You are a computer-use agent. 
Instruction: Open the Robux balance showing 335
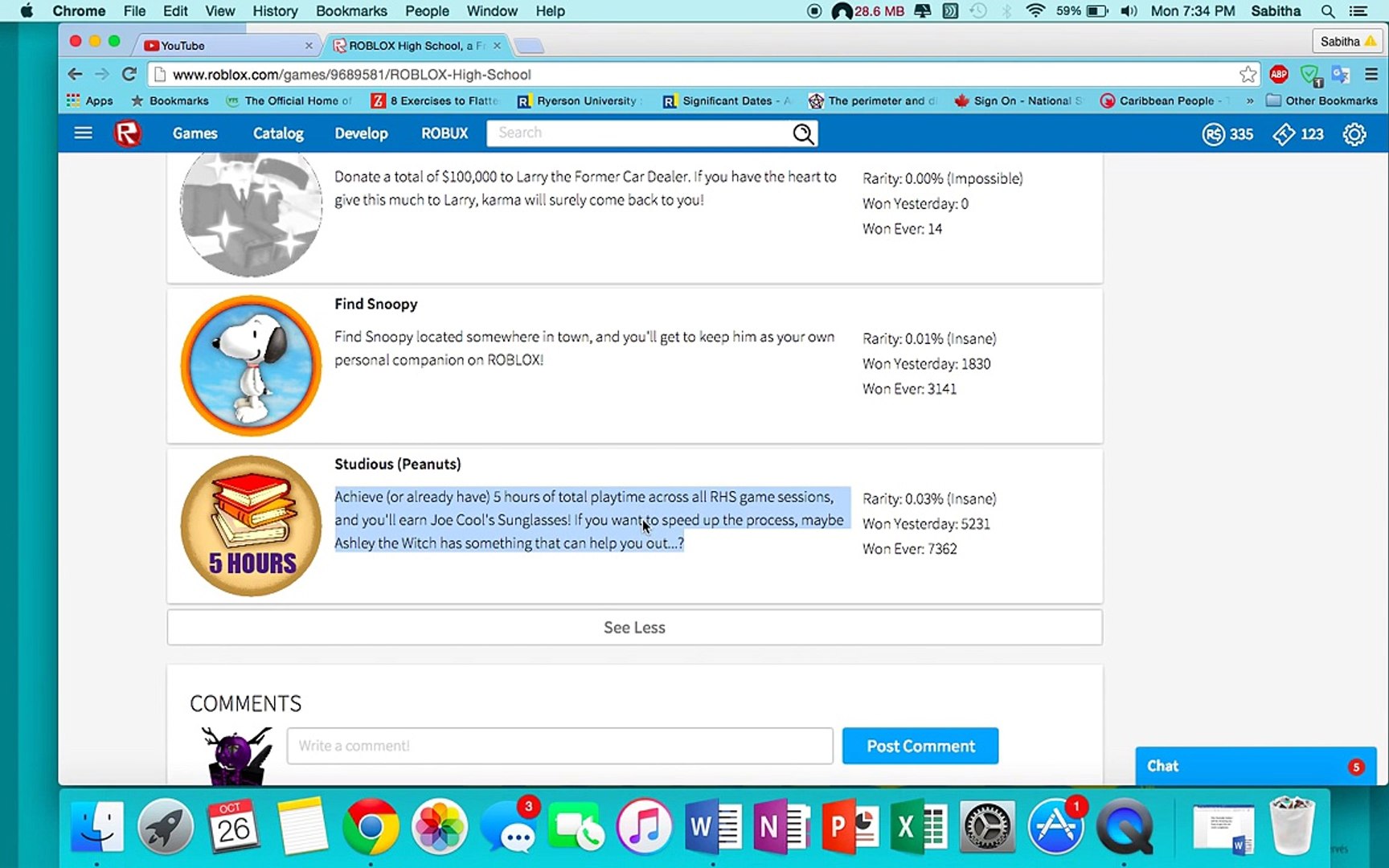[1227, 134]
